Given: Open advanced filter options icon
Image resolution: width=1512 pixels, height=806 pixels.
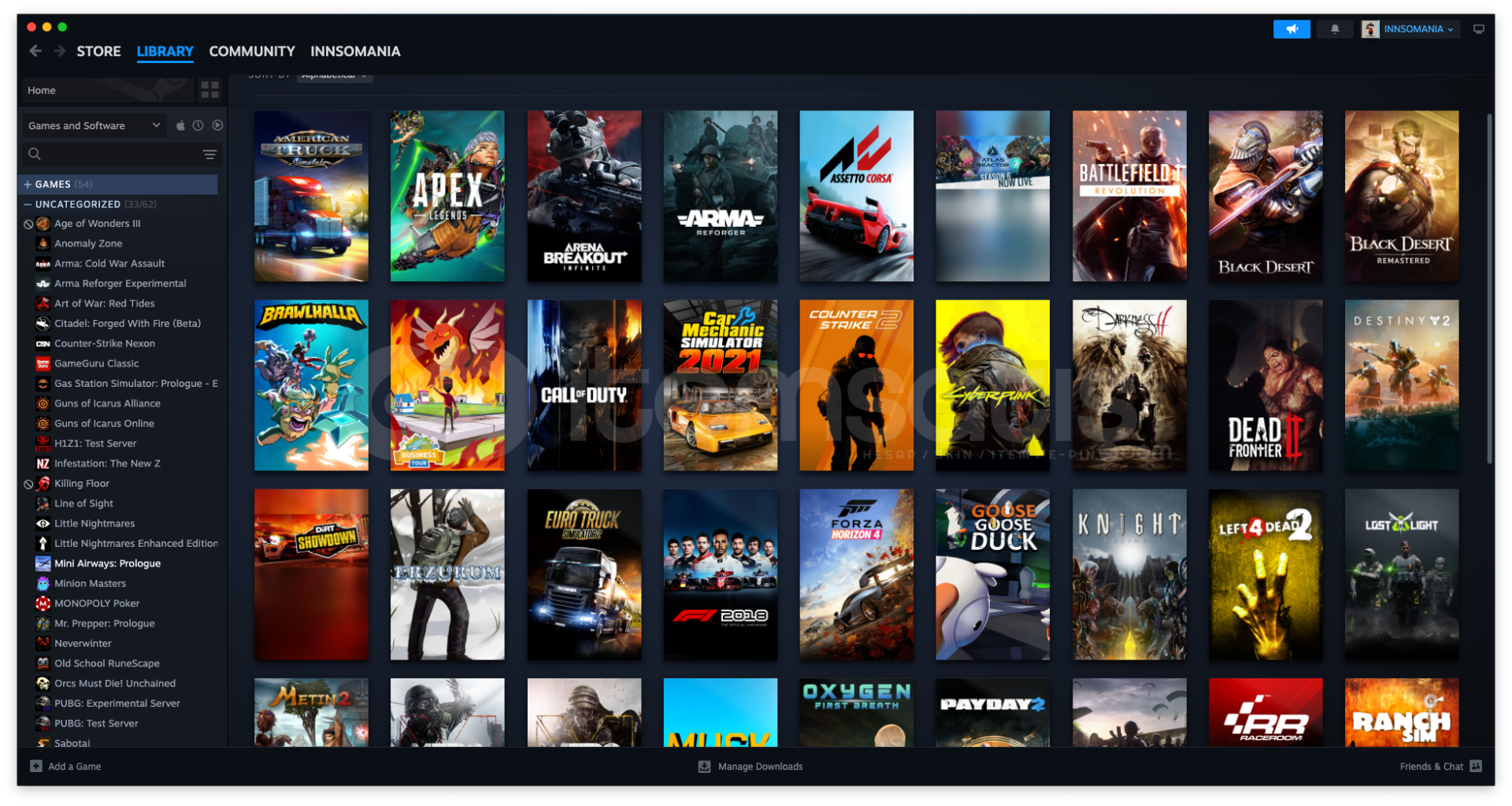Looking at the screenshot, I should [x=209, y=154].
